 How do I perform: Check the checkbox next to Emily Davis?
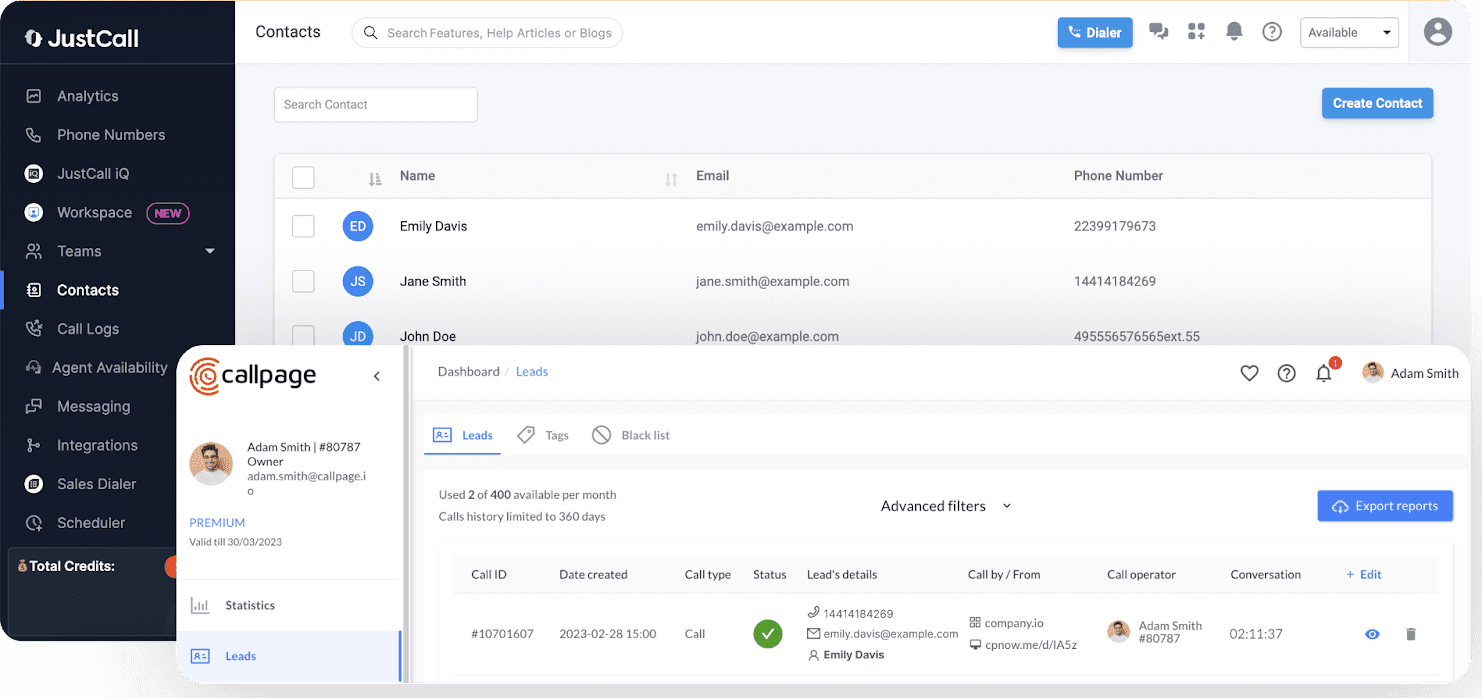(303, 226)
